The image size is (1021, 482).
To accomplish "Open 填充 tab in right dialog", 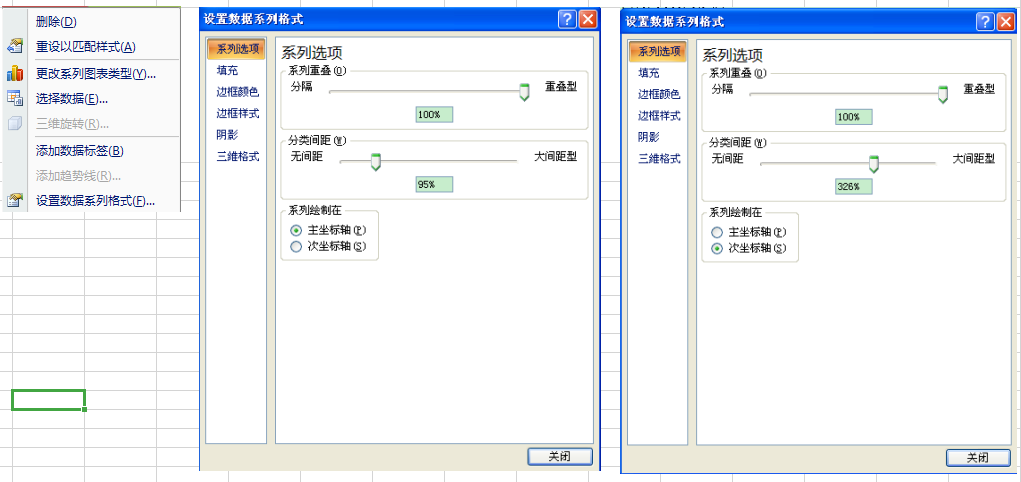I will point(649,73).
